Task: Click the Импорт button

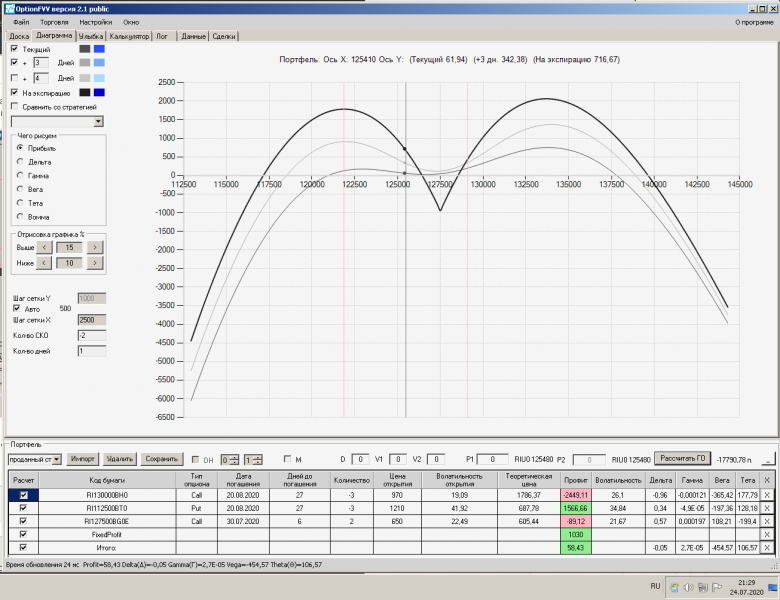Action: pyautogui.click(x=83, y=459)
